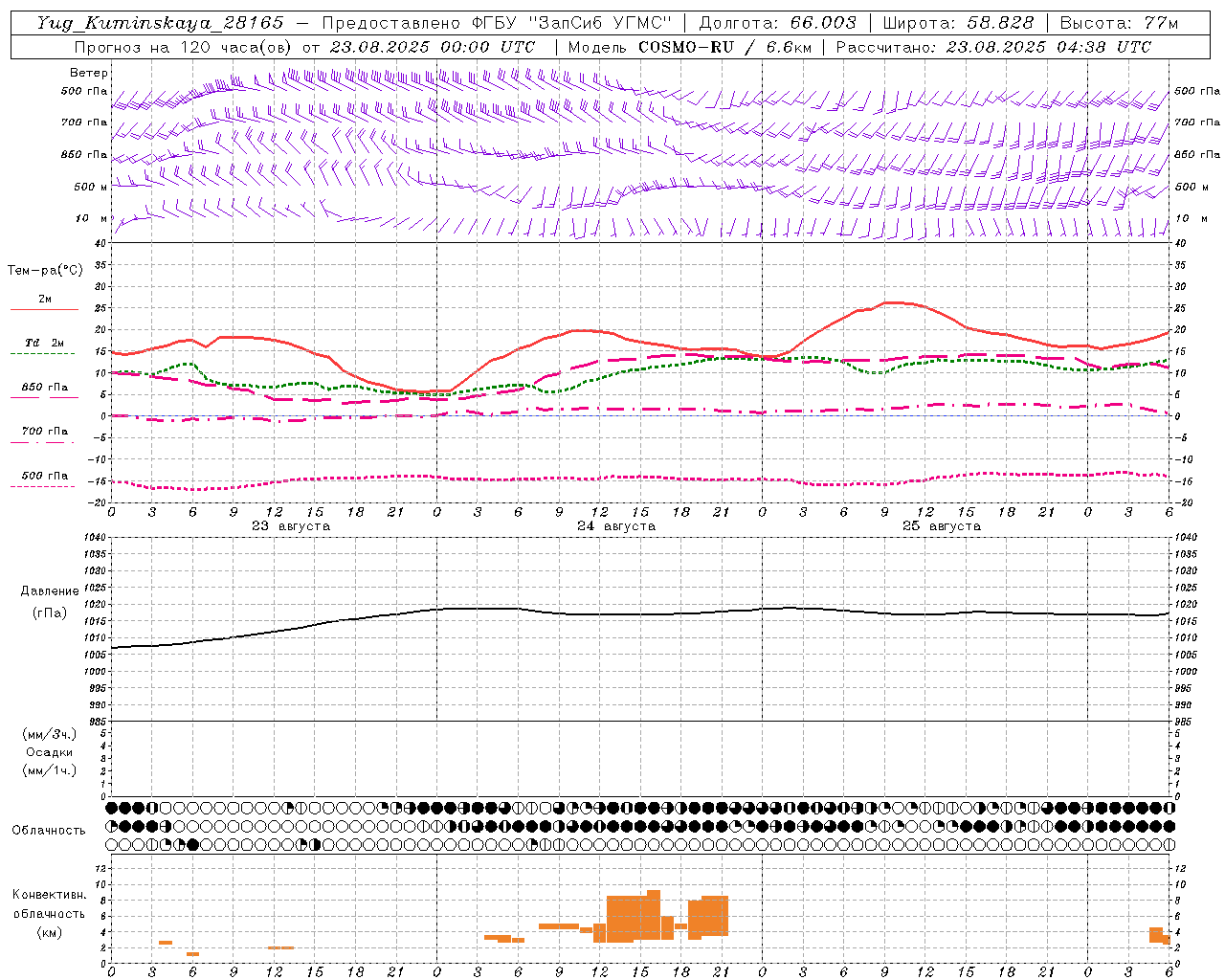This screenshot has width=1225, height=980.
Task: Click the dotted pink '500 гПа' legend line
Action: pyautogui.click(x=42, y=486)
